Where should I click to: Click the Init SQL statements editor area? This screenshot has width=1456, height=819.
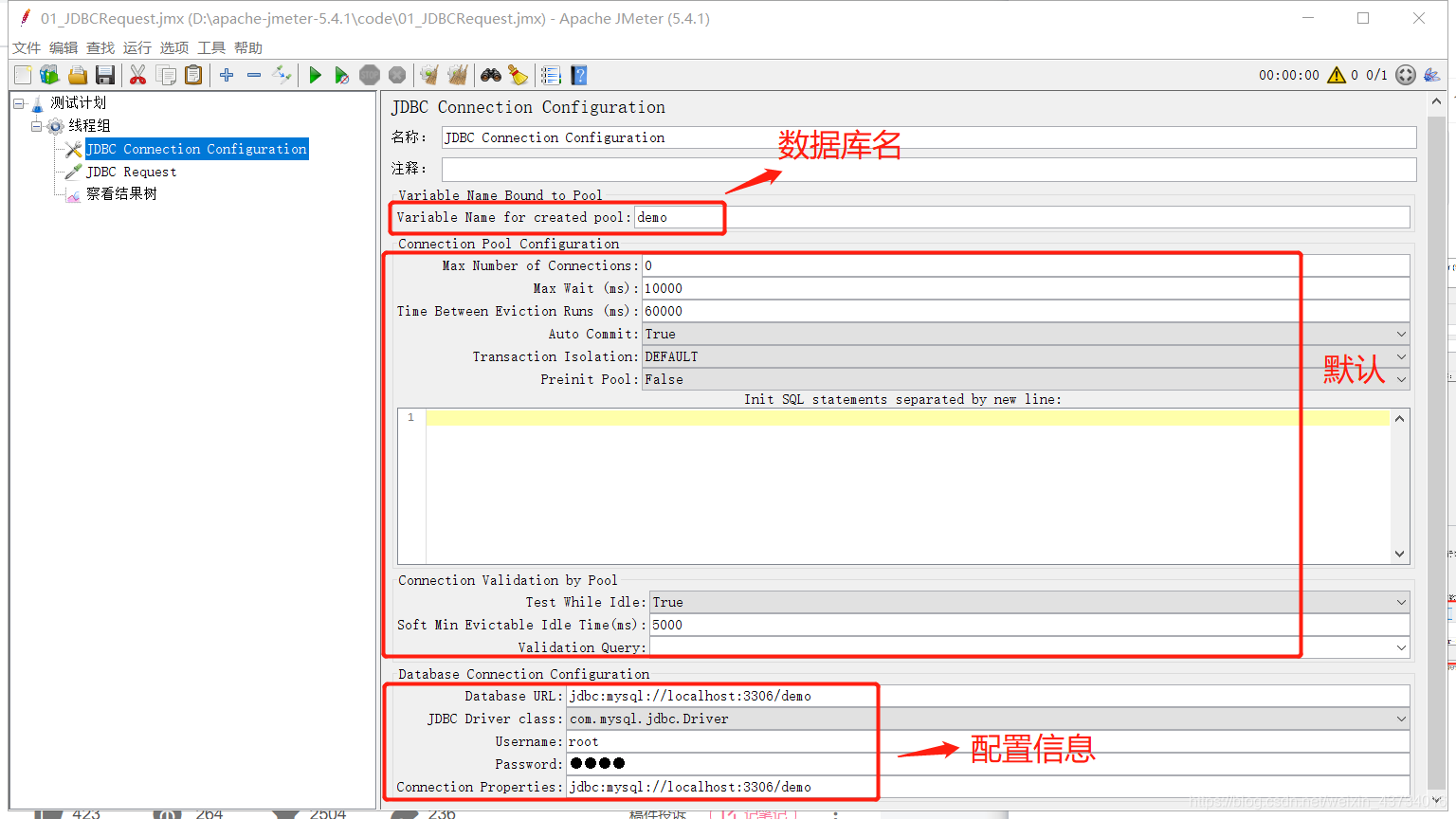click(x=907, y=486)
